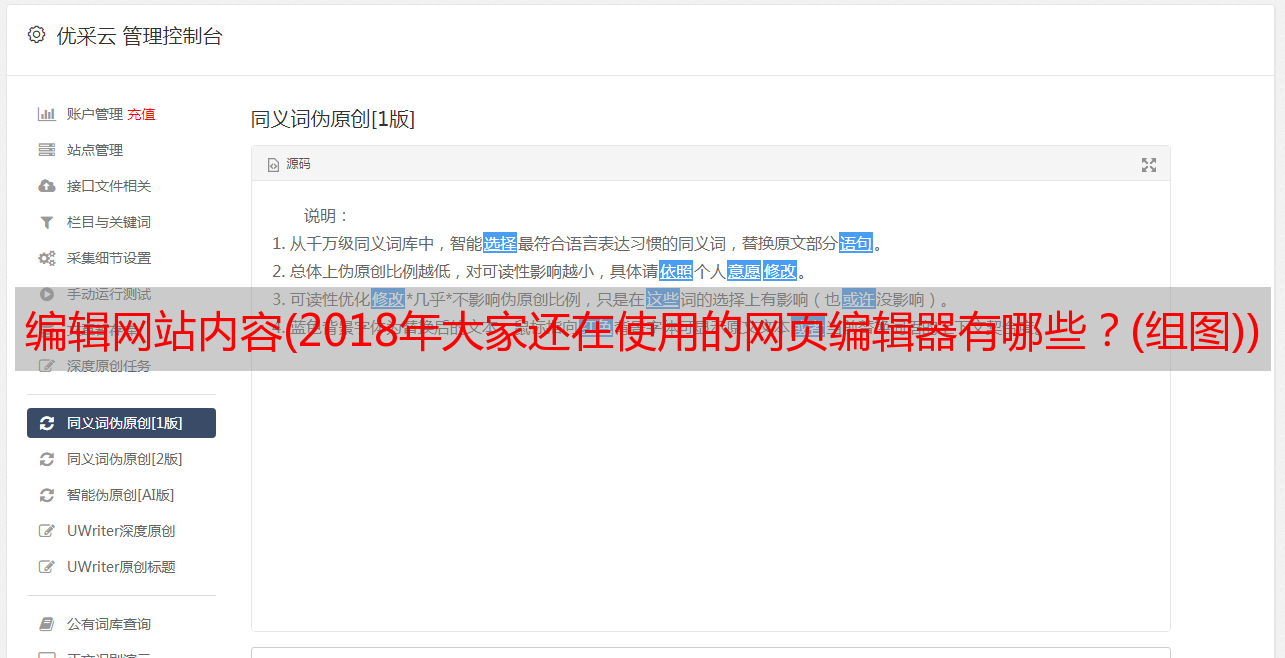Click highlighted word 语句 in editor text
The height and width of the screenshot is (658, 1285).
pyautogui.click(x=856, y=243)
